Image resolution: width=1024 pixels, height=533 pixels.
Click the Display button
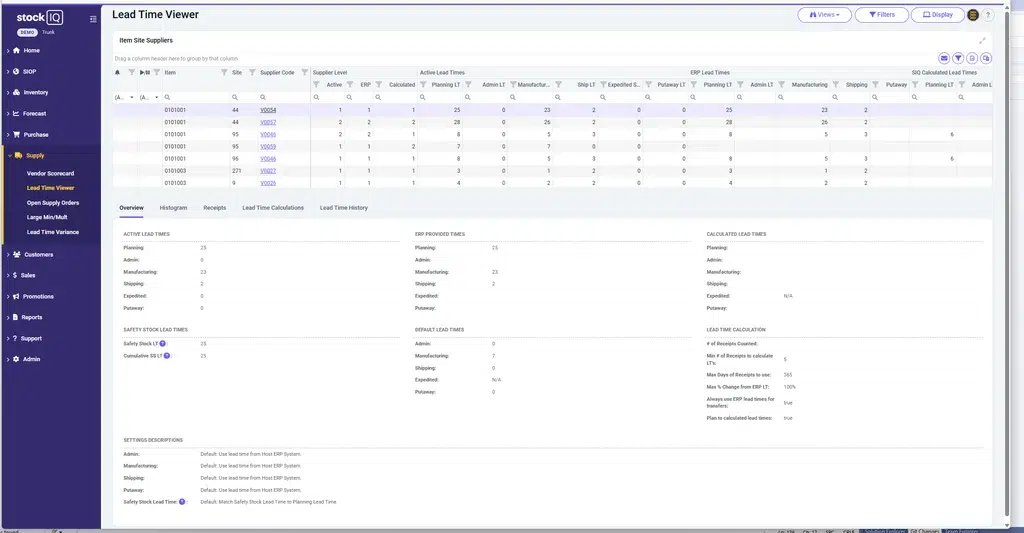tap(937, 15)
